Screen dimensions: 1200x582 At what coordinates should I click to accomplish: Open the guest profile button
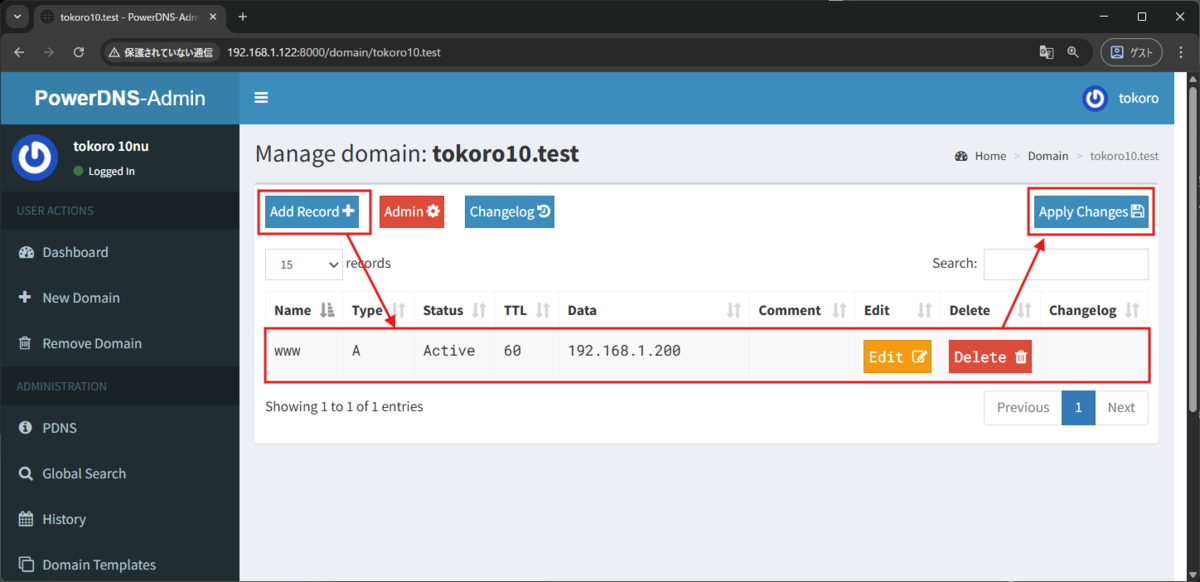coord(1132,52)
